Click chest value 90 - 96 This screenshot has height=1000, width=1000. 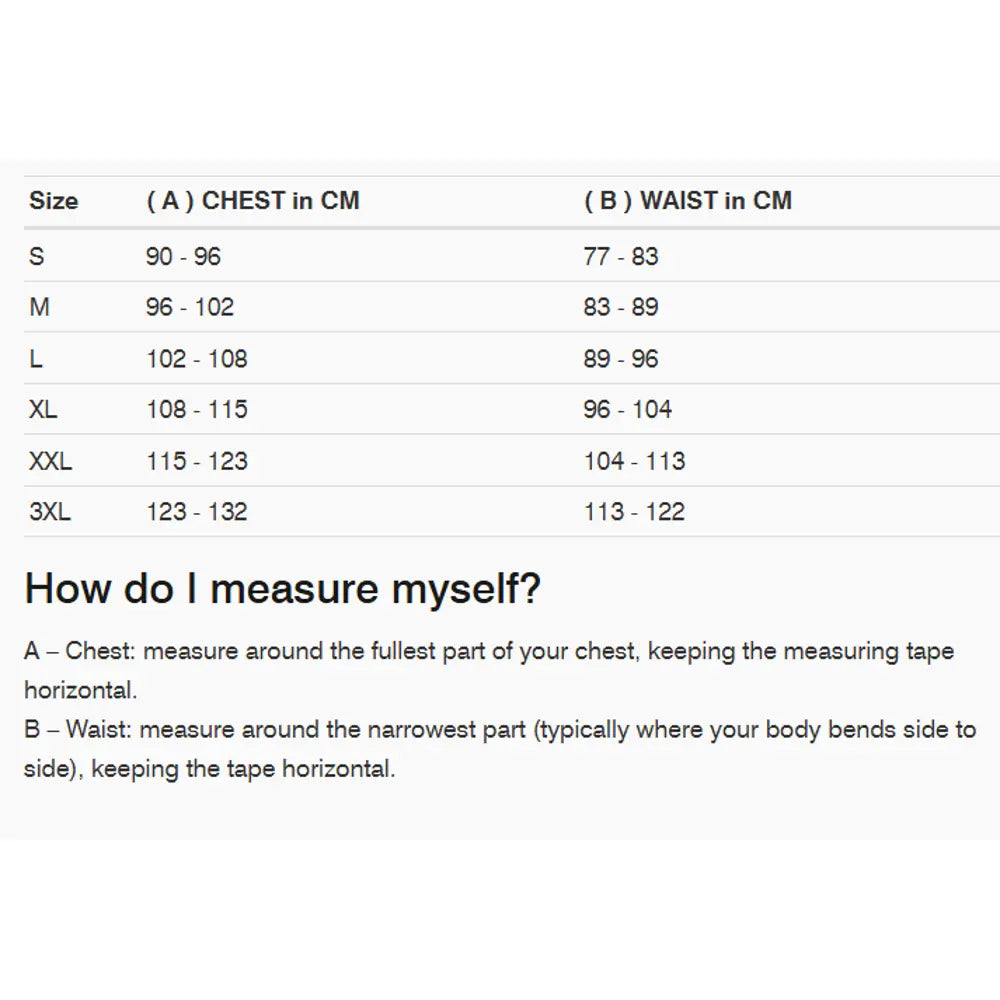click(183, 257)
